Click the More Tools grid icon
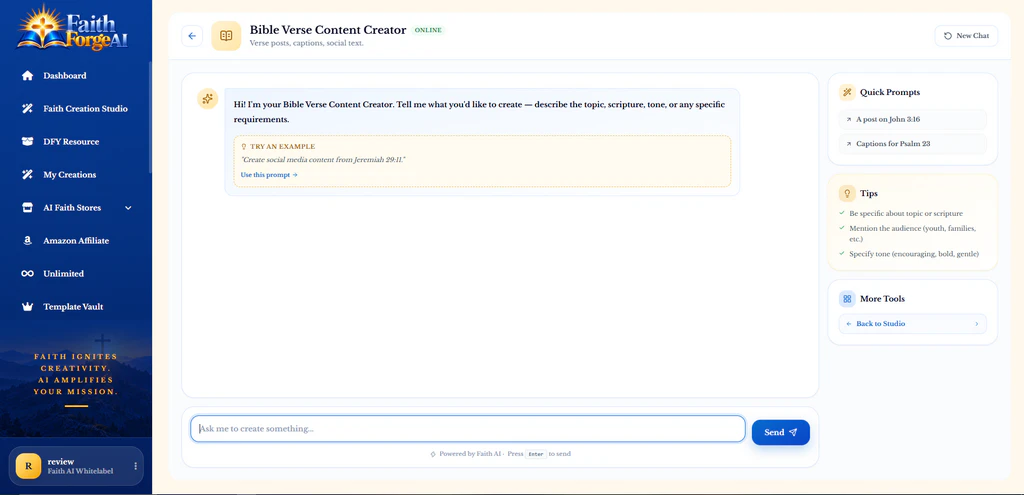The height and width of the screenshot is (495, 1024). pos(847,298)
